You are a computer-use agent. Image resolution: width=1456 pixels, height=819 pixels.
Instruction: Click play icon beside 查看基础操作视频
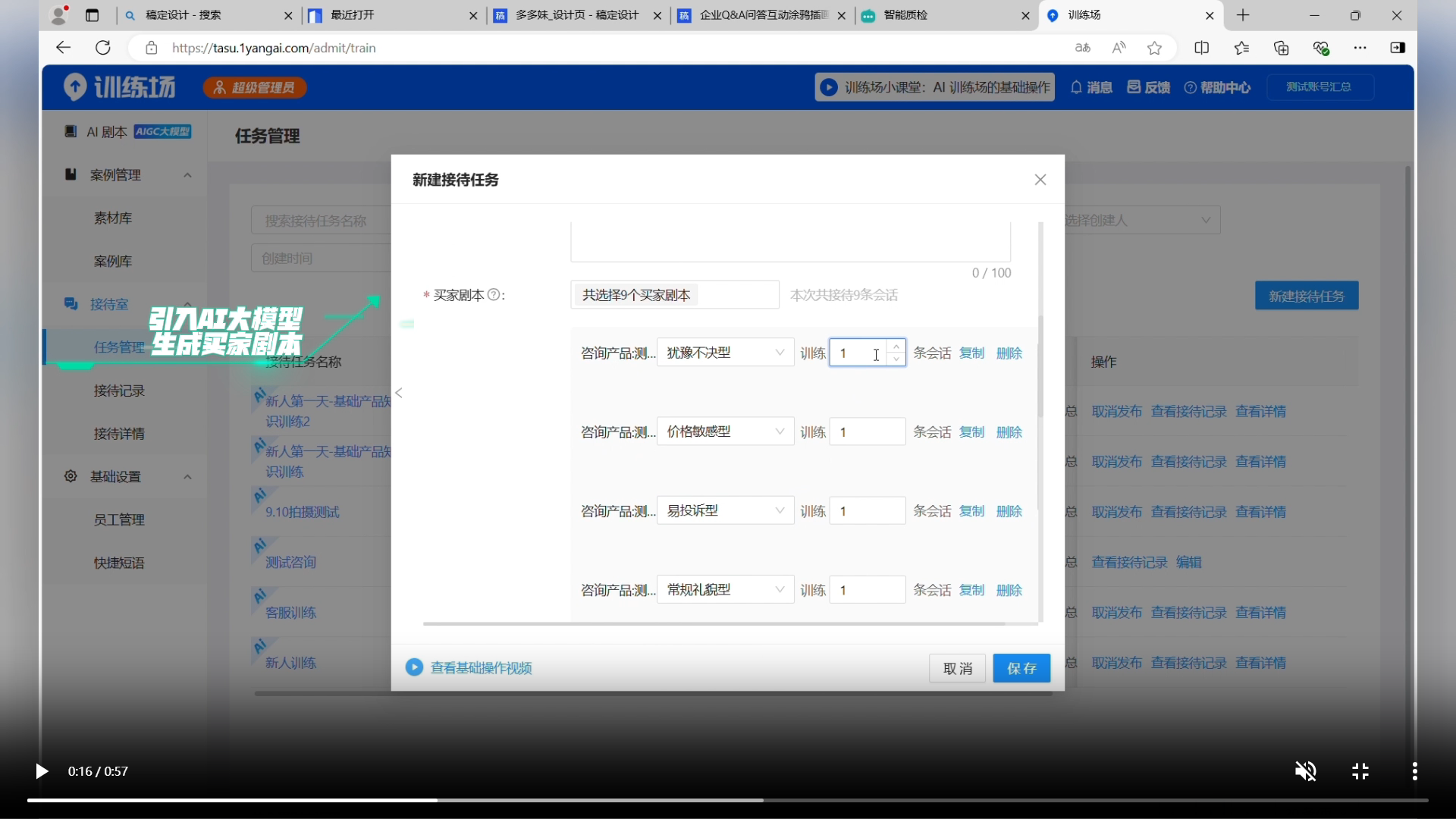[414, 667]
